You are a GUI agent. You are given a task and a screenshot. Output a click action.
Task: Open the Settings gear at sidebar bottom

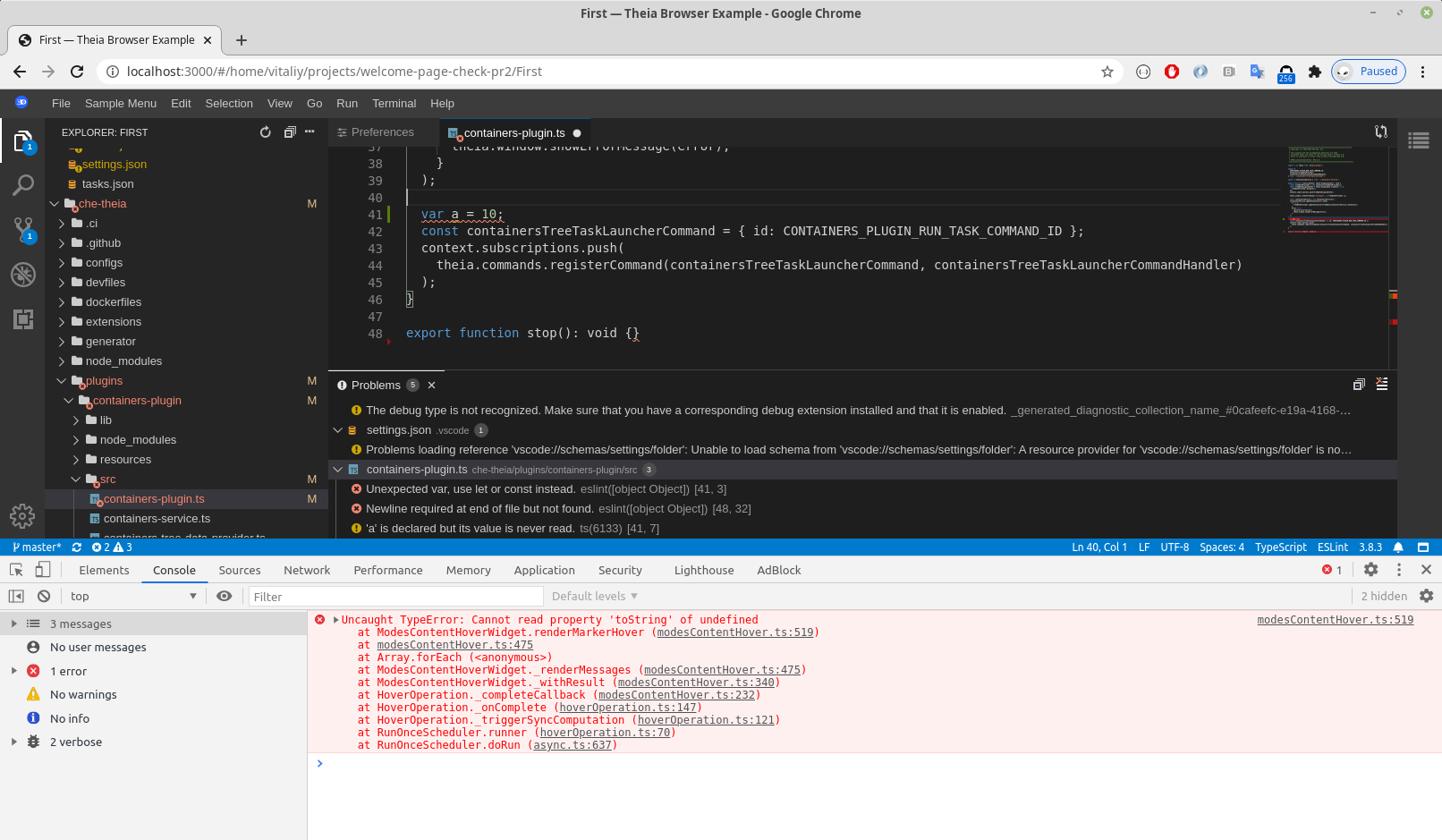point(22,516)
